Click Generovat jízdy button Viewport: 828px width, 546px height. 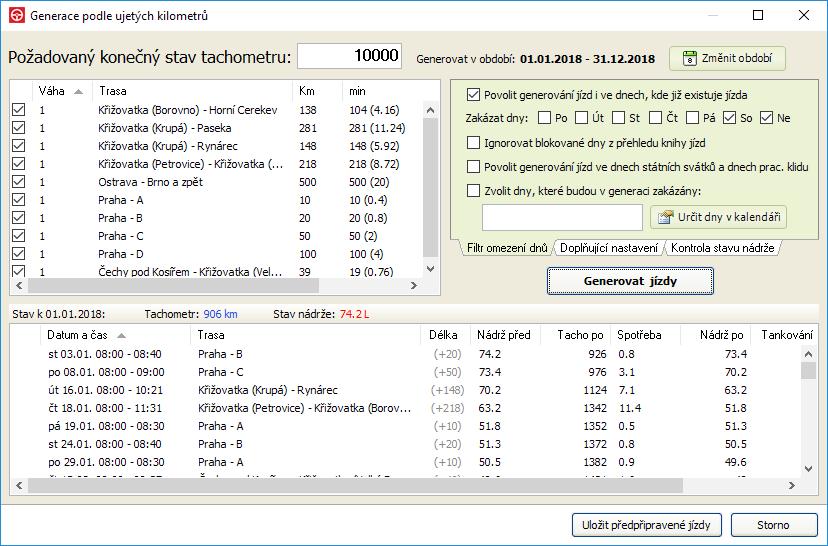pyautogui.click(x=630, y=281)
